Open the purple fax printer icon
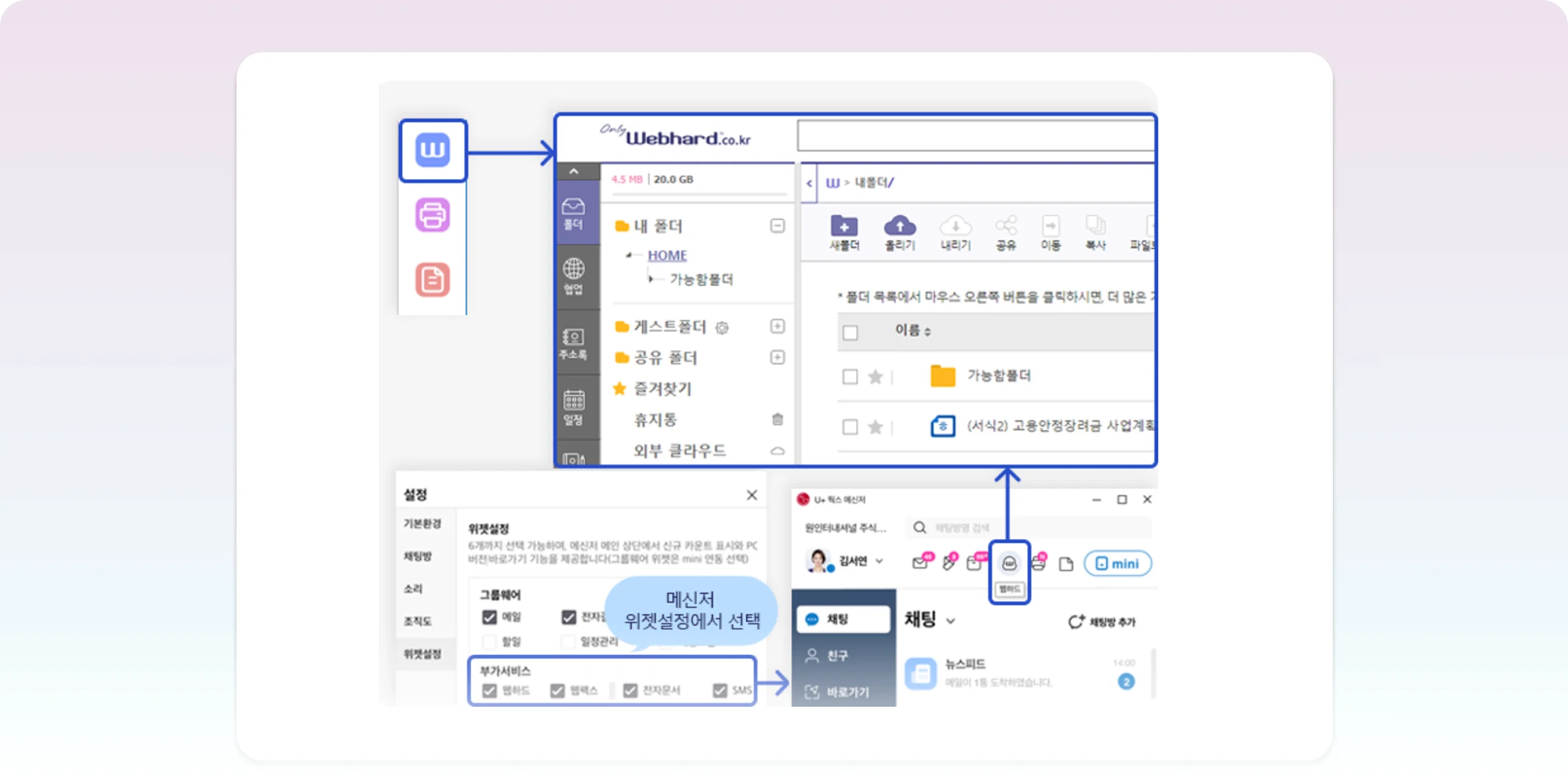This screenshot has height=784, width=1568. click(433, 215)
